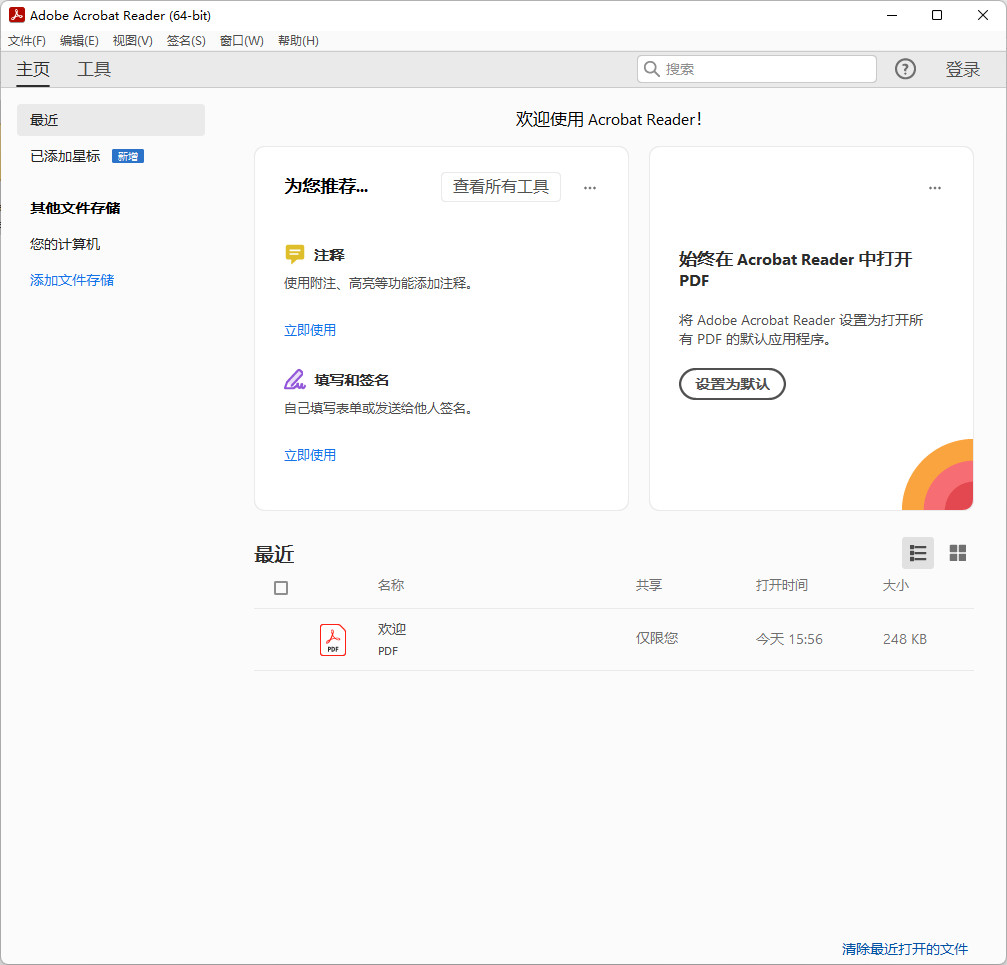Click the 248 KB size cell
1007x965 pixels.
(x=904, y=639)
